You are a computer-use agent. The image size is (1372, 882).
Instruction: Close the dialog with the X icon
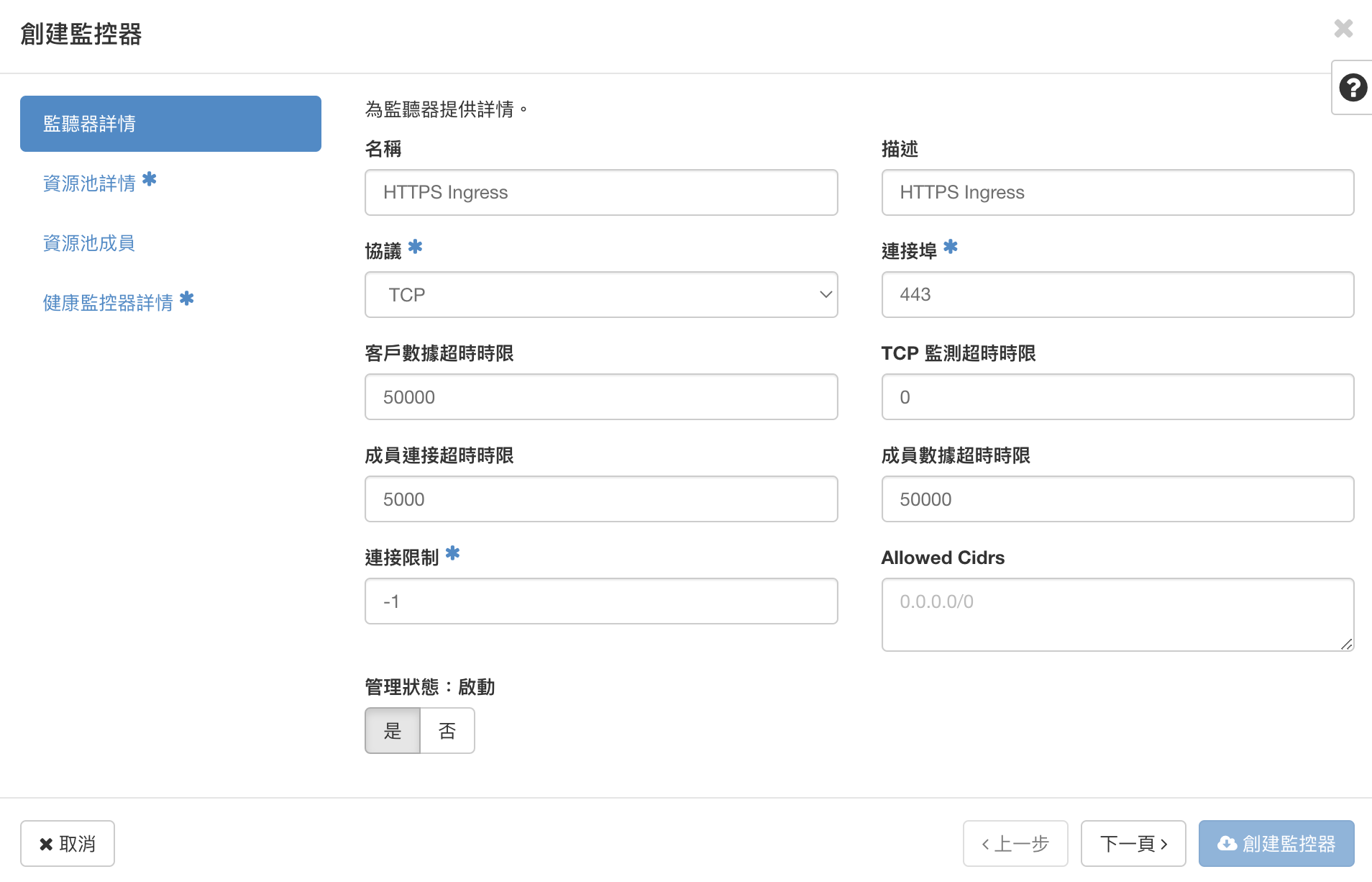click(1343, 29)
